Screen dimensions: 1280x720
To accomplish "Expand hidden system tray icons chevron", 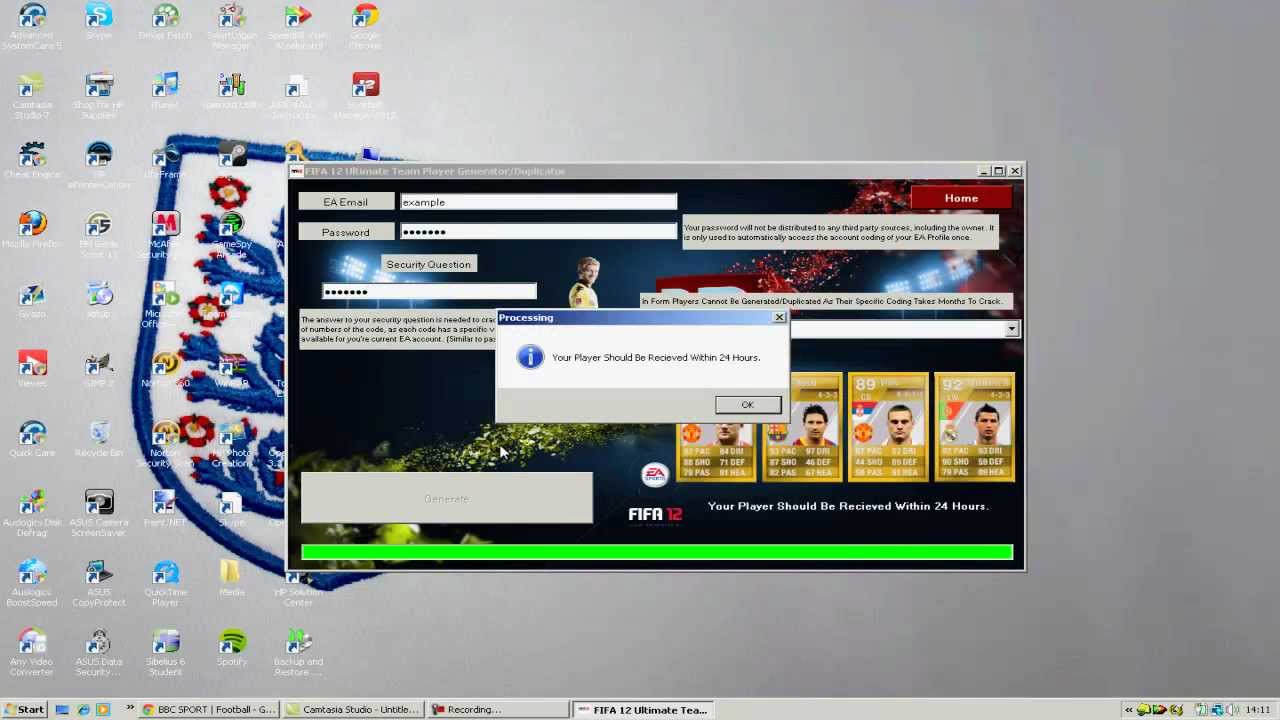I will (x=1130, y=710).
